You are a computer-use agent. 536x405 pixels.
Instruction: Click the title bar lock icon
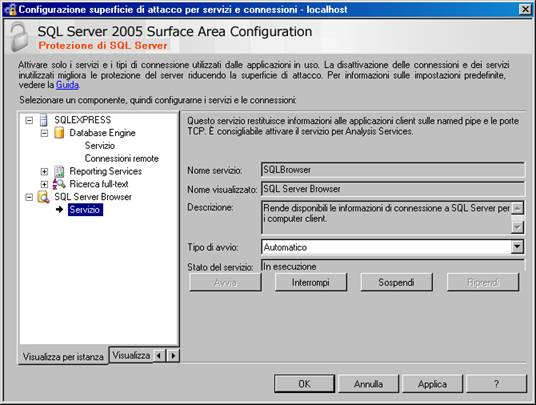[x=11, y=10]
